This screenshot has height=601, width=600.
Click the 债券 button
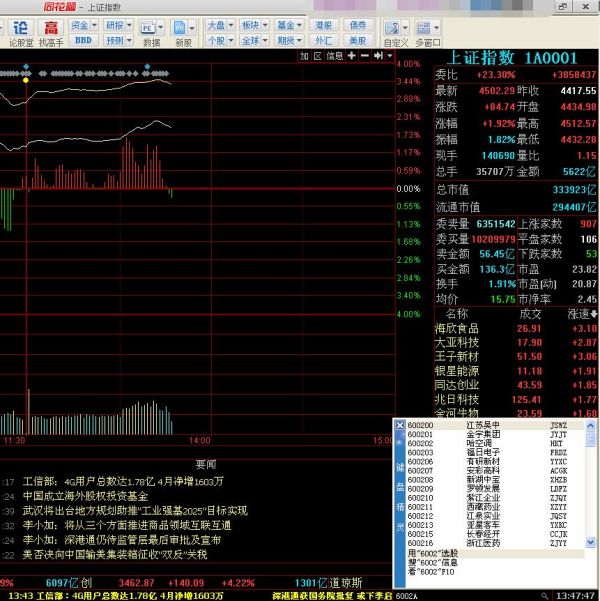point(358,25)
